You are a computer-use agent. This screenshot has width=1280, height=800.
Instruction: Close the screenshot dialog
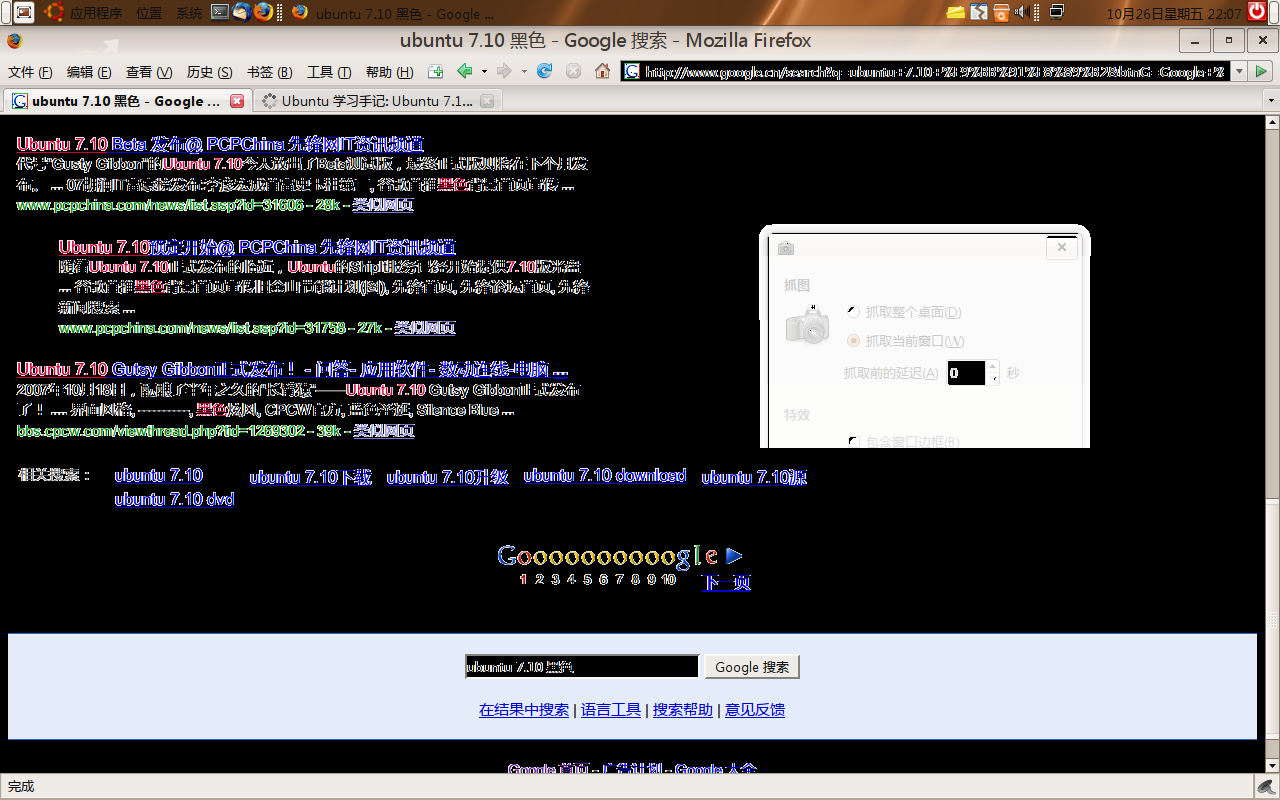(x=1062, y=247)
